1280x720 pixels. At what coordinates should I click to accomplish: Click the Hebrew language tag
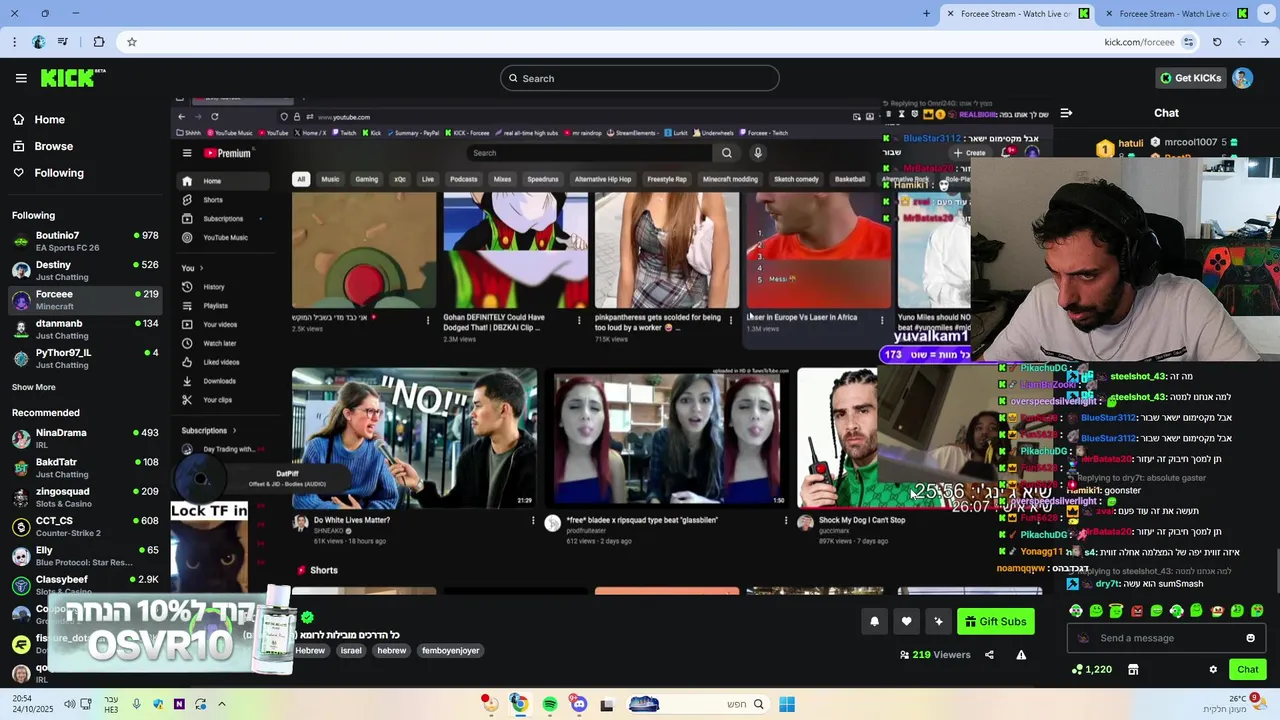310,650
